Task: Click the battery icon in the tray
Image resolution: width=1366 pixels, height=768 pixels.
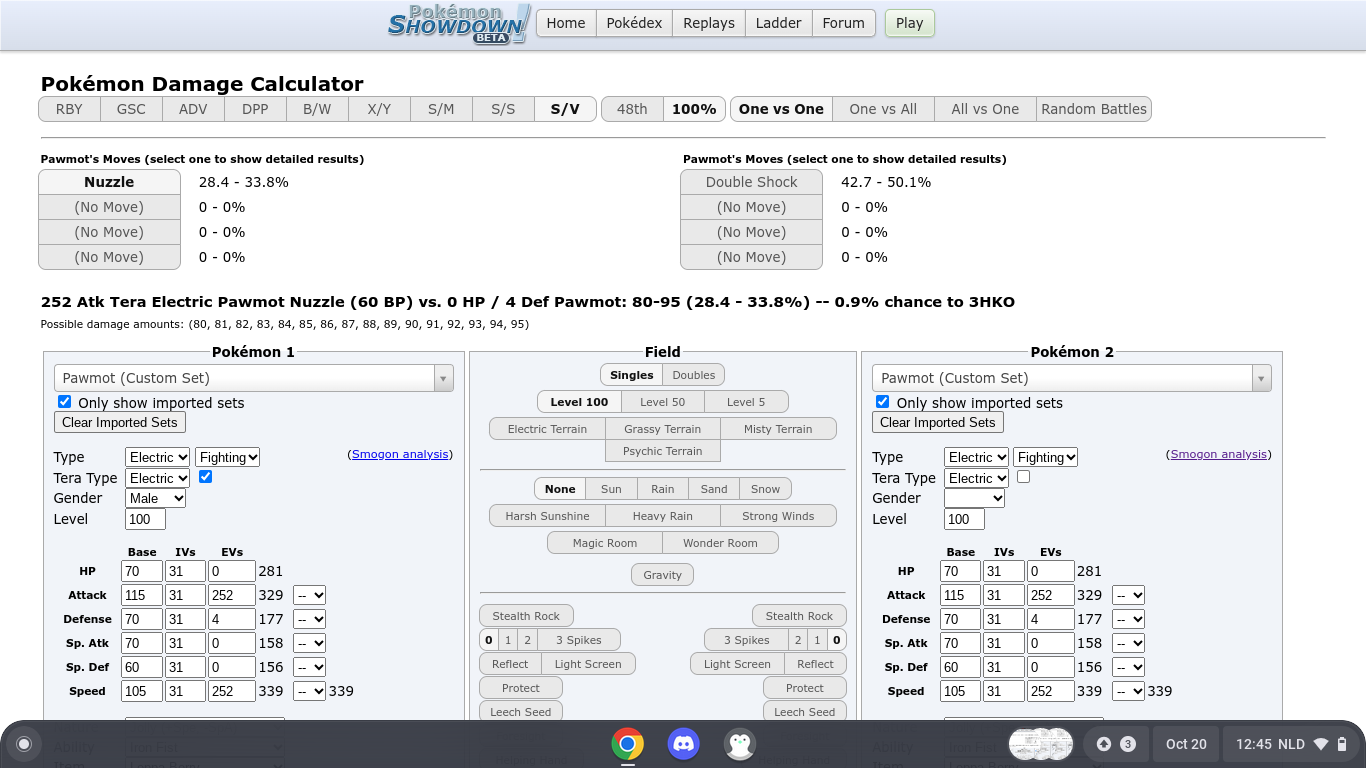Action: click(x=1342, y=744)
